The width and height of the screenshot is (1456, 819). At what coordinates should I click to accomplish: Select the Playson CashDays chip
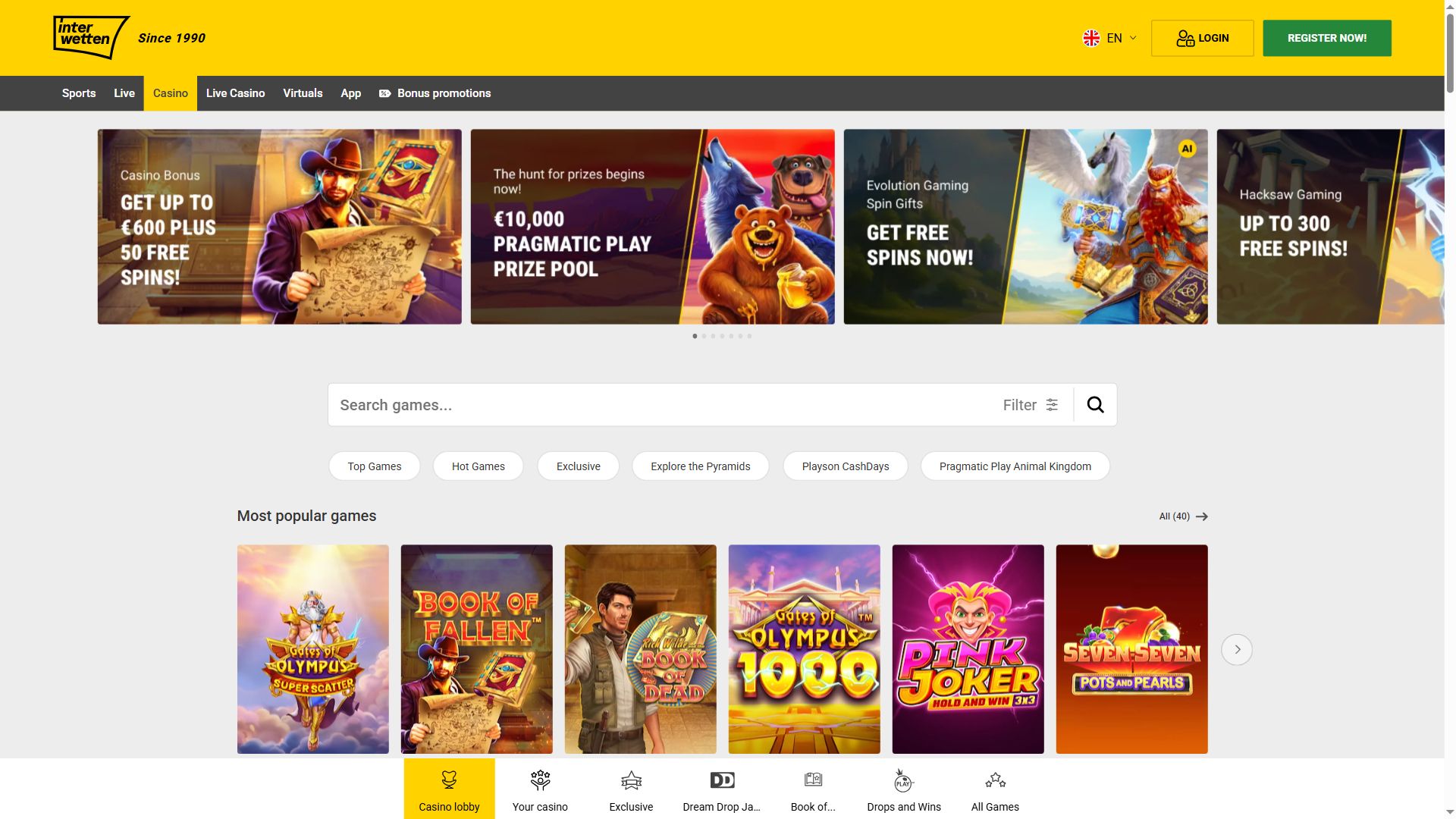coord(846,466)
